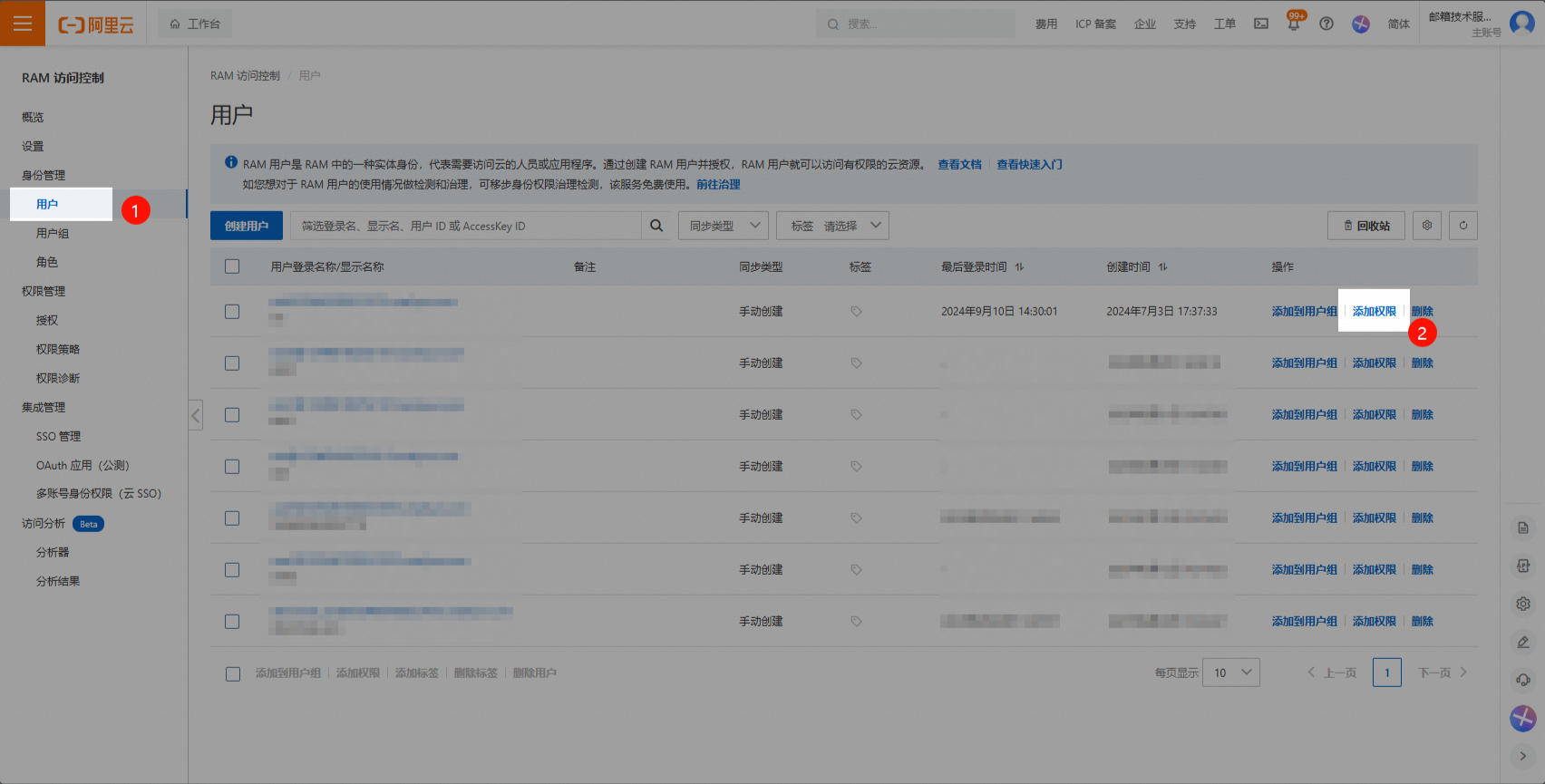Open SSO 管理 in the sidebar
Viewport: 1545px width, 784px height.
(x=58, y=436)
